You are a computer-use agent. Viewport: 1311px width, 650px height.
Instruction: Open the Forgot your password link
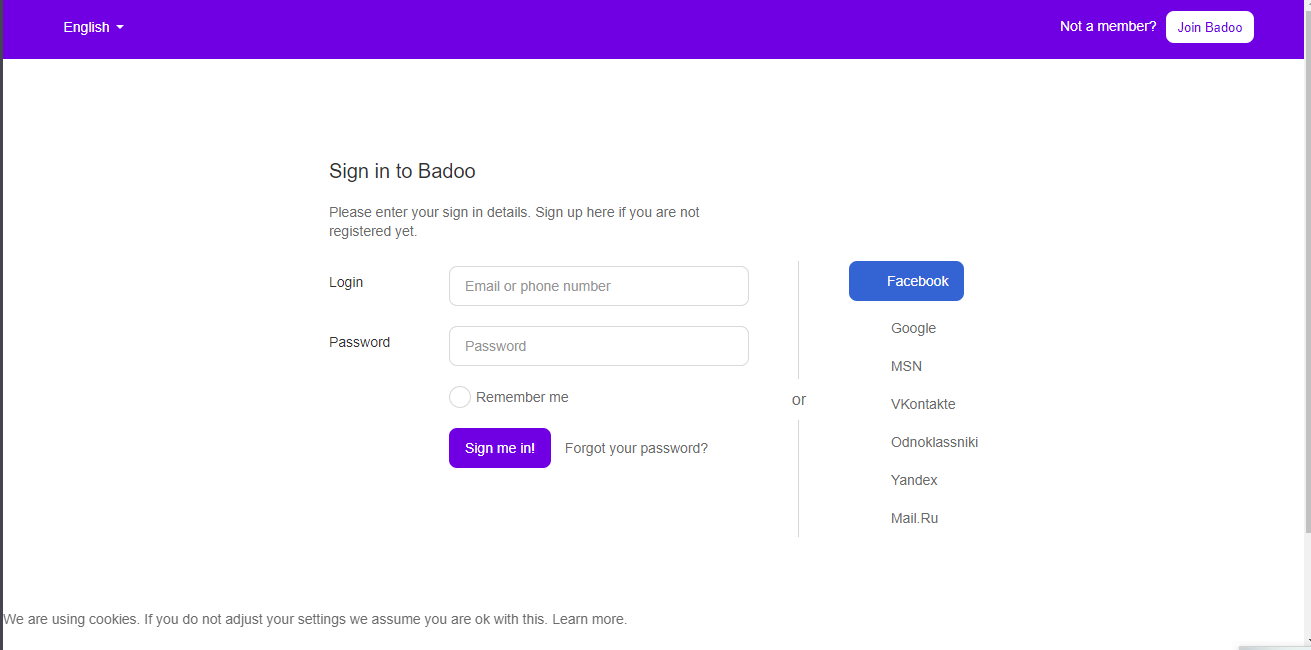636,448
